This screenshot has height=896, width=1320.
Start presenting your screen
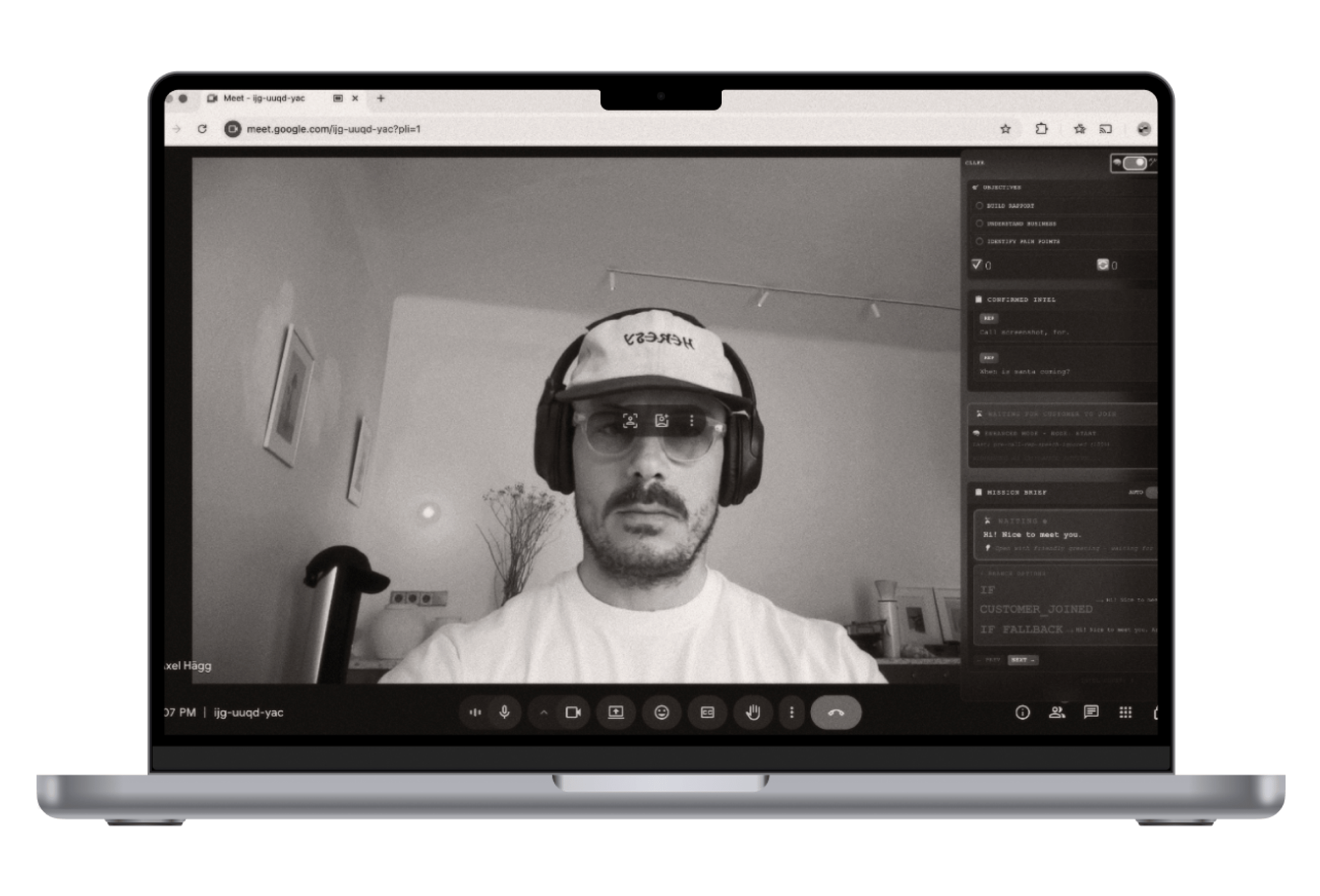point(616,712)
